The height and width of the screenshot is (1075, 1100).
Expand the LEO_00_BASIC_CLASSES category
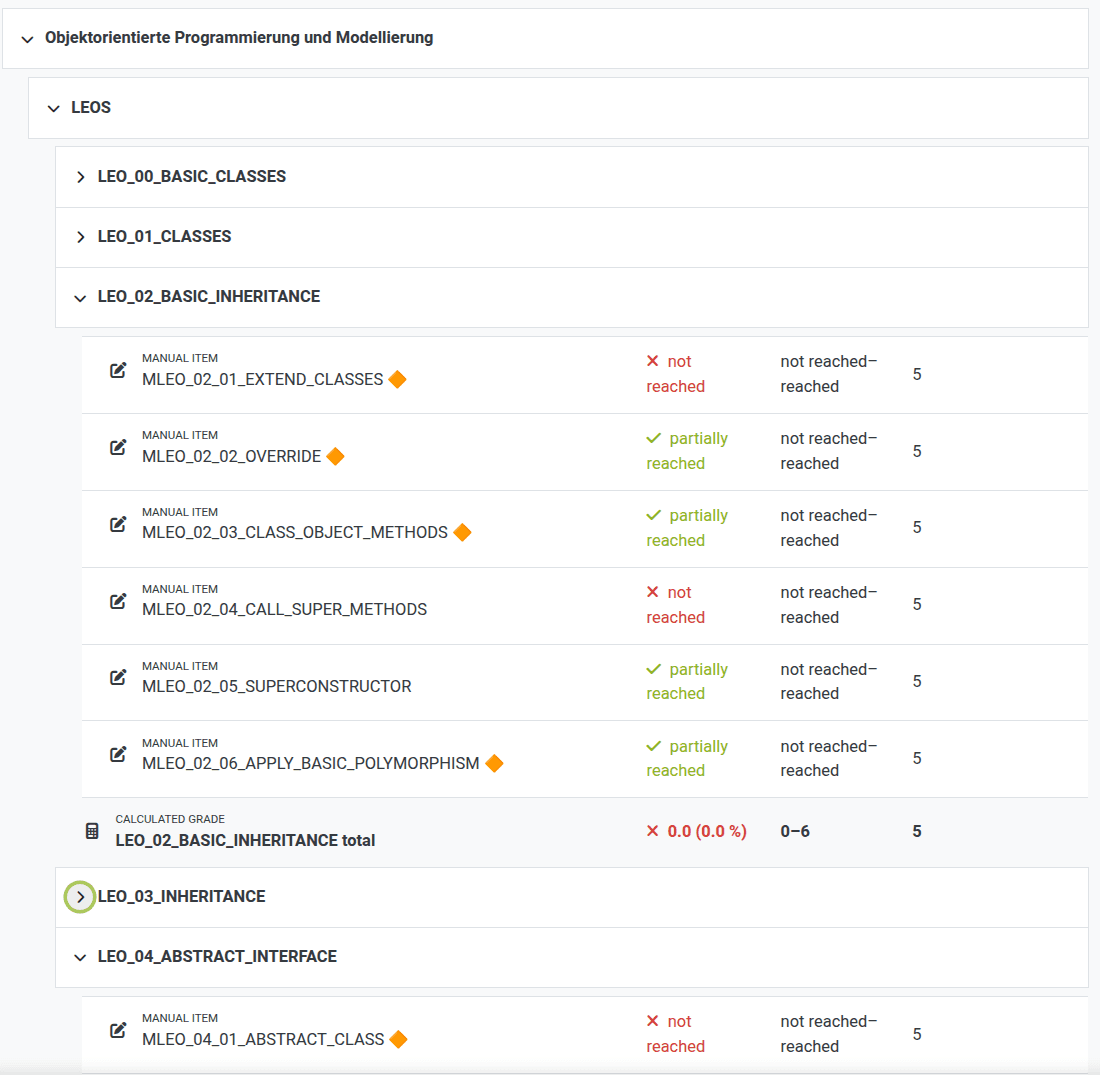81,177
